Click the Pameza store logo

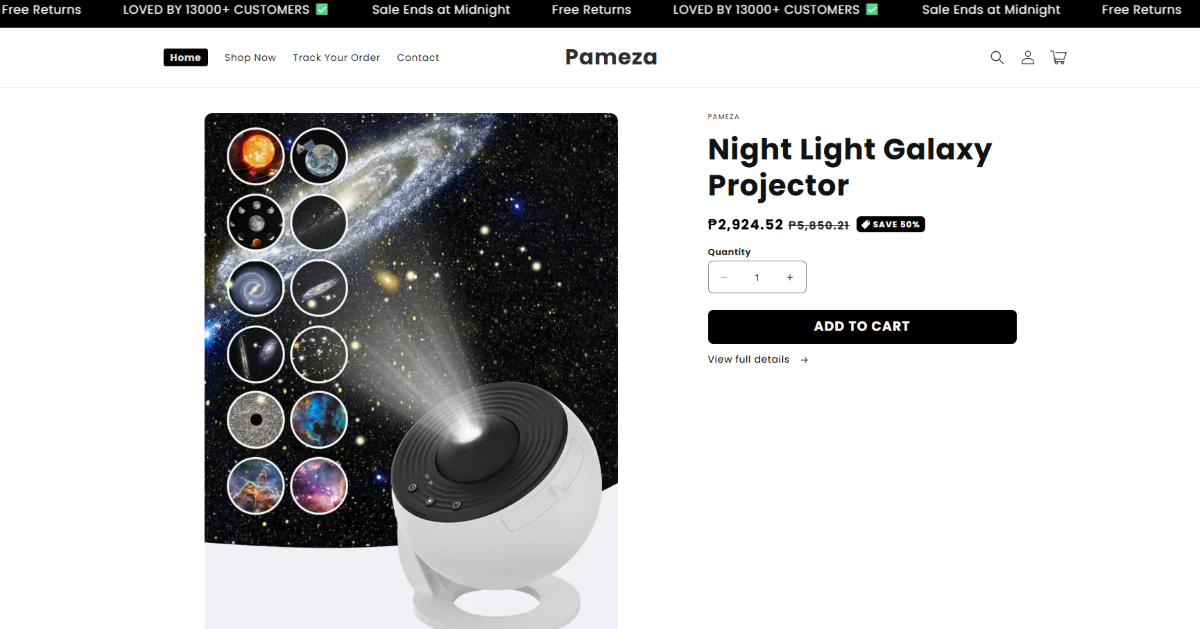[611, 58]
